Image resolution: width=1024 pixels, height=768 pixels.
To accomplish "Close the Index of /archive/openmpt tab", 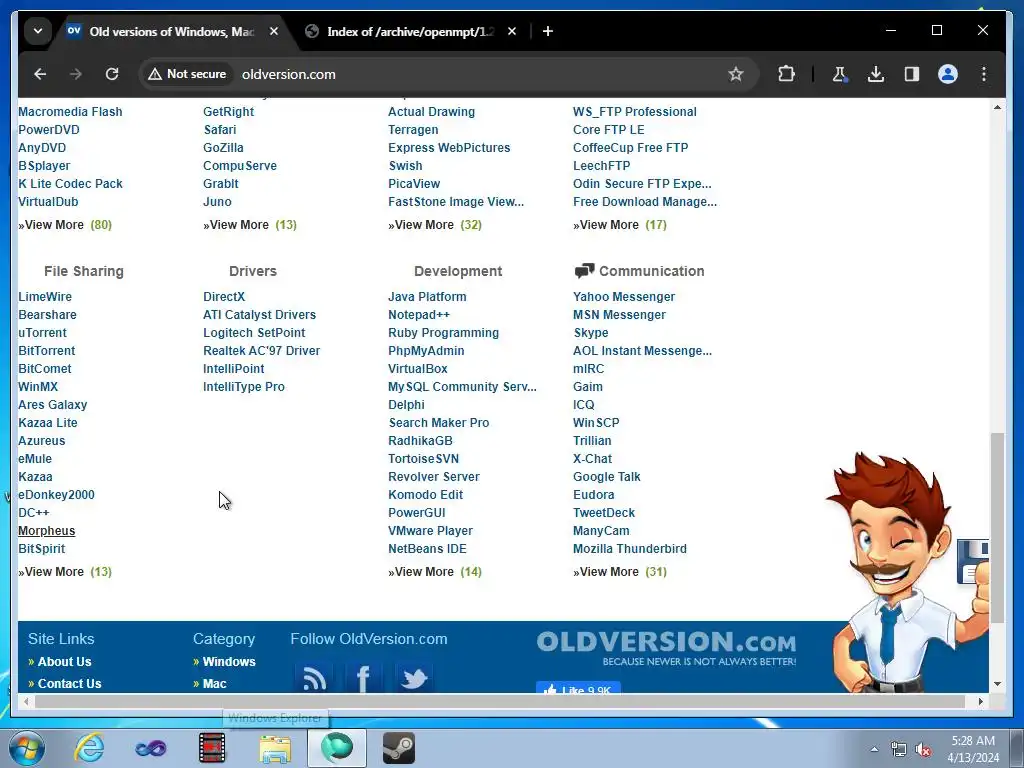I will pos(512,31).
